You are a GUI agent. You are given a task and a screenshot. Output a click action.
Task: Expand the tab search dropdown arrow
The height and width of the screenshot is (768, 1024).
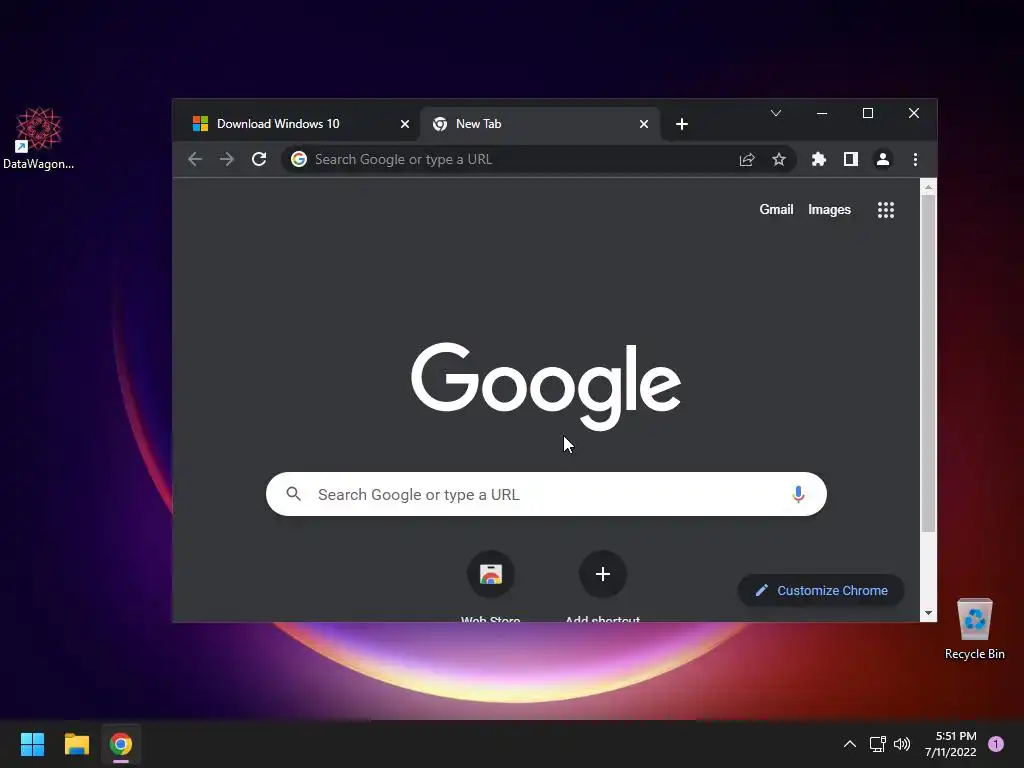pos(776,113)
